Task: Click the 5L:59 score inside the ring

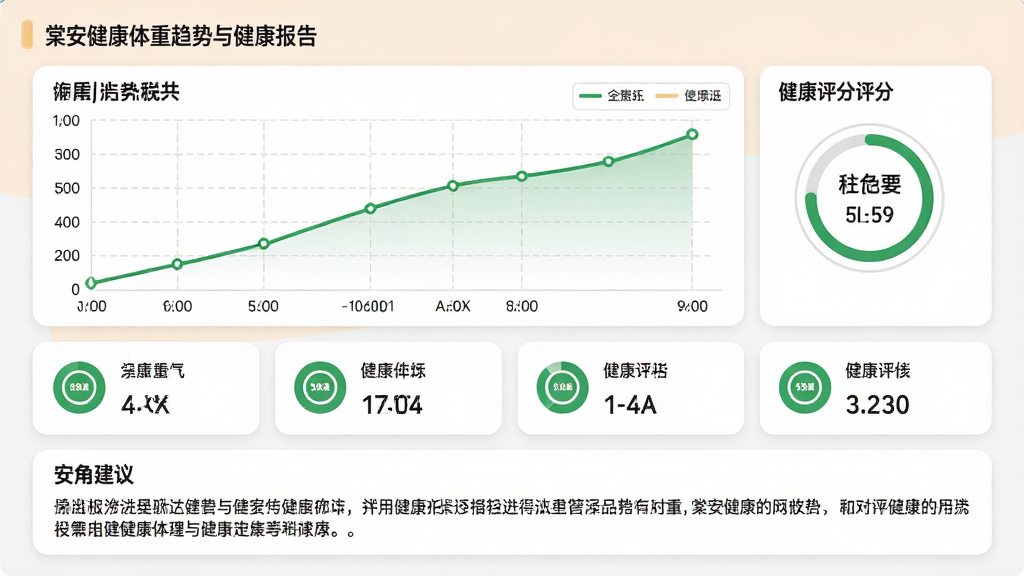Action: pyautogui.click(x=869, y=215)
